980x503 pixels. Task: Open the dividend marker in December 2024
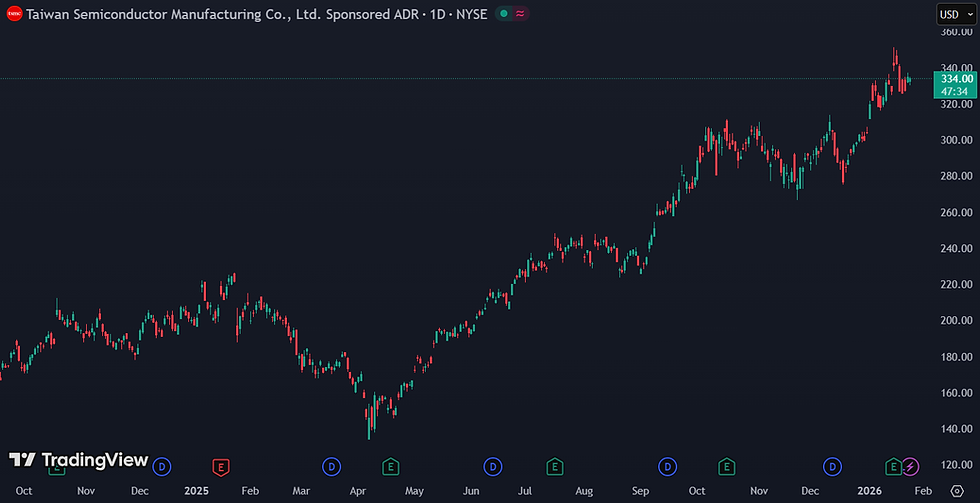(x=162, y=466)
